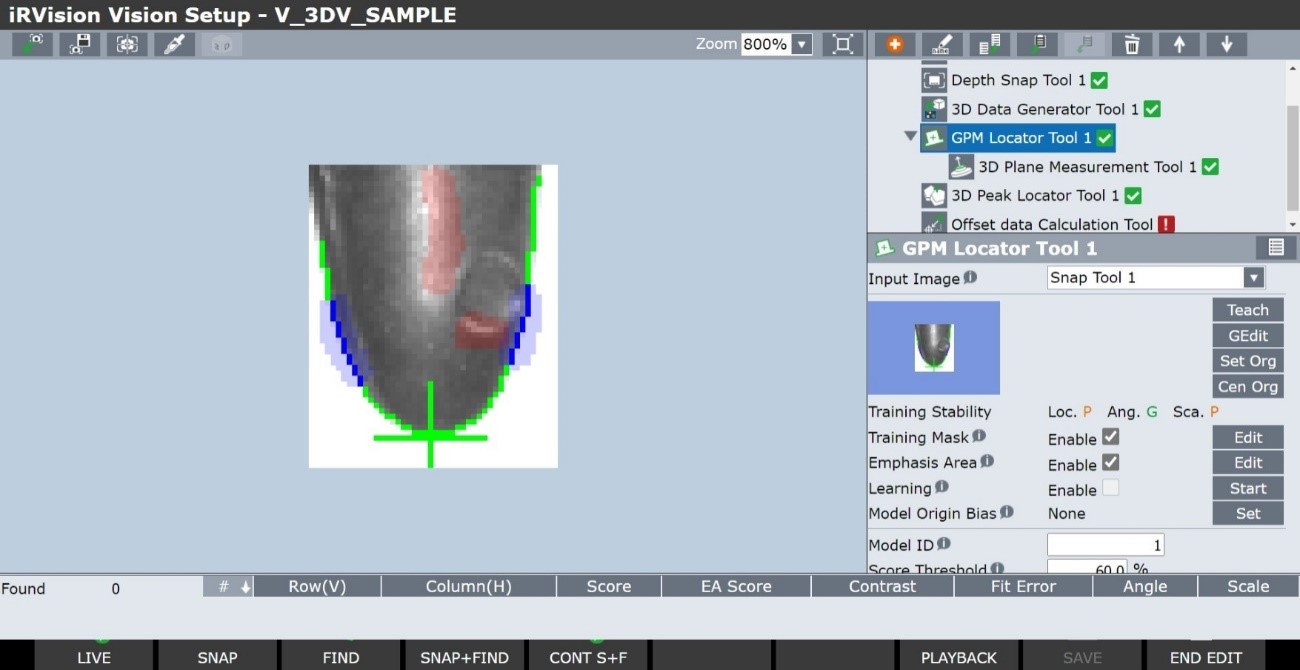Viewport: 1300px width, 670px height.
Task: Click the fit-to-window zoom icon
Action: click(x=843, y=44)
